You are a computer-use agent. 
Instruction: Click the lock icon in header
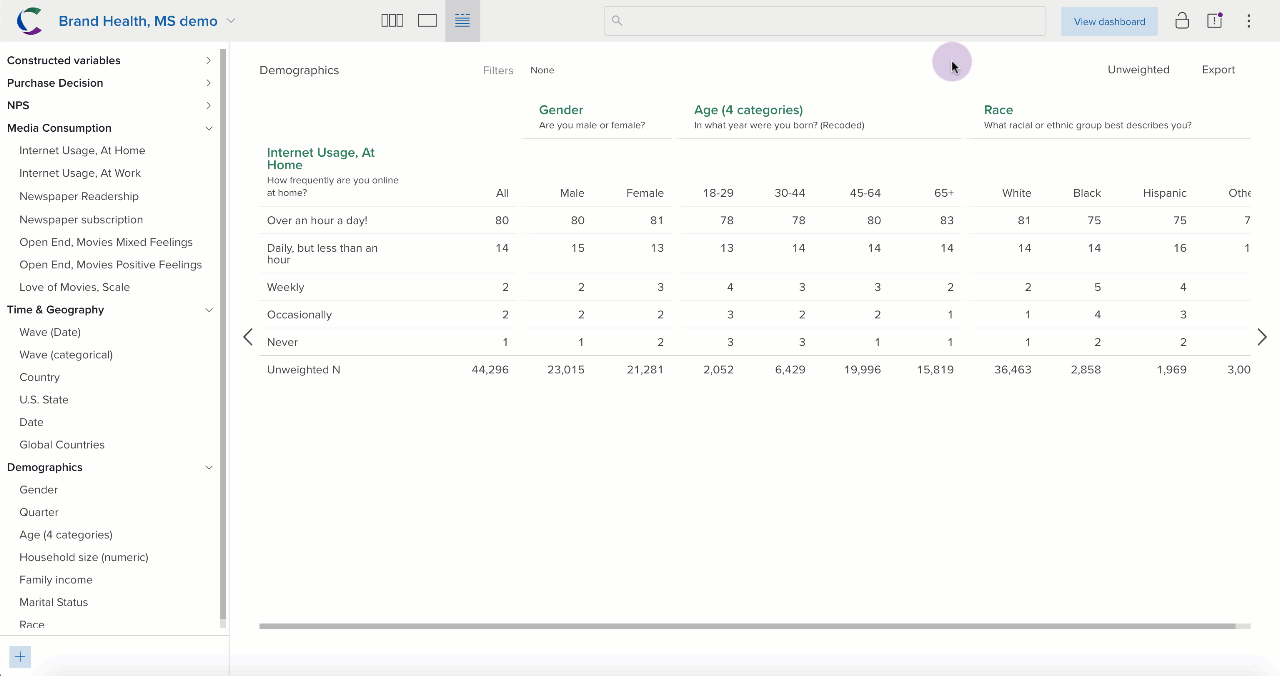[x=1182, y=21]
